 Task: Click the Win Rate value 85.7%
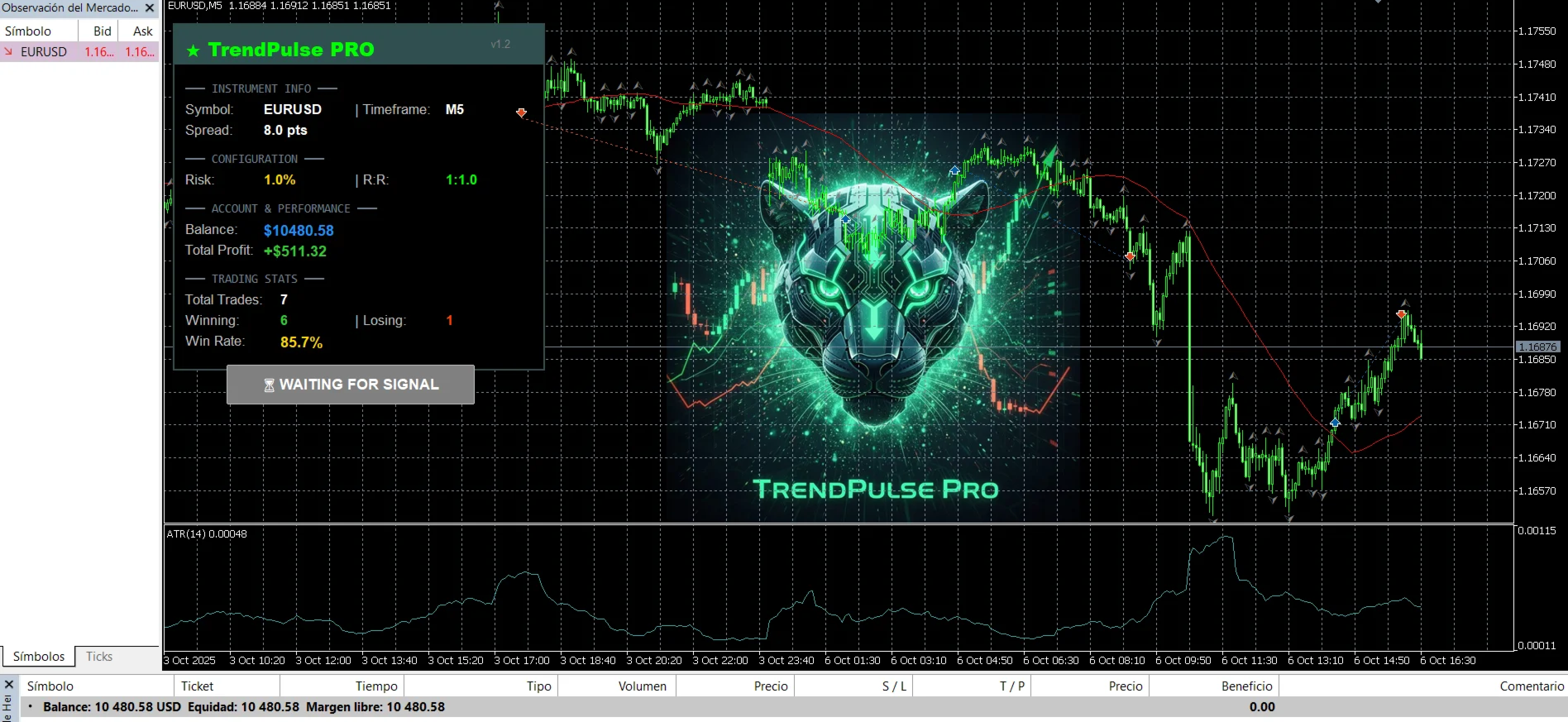(x=301, y=342)
